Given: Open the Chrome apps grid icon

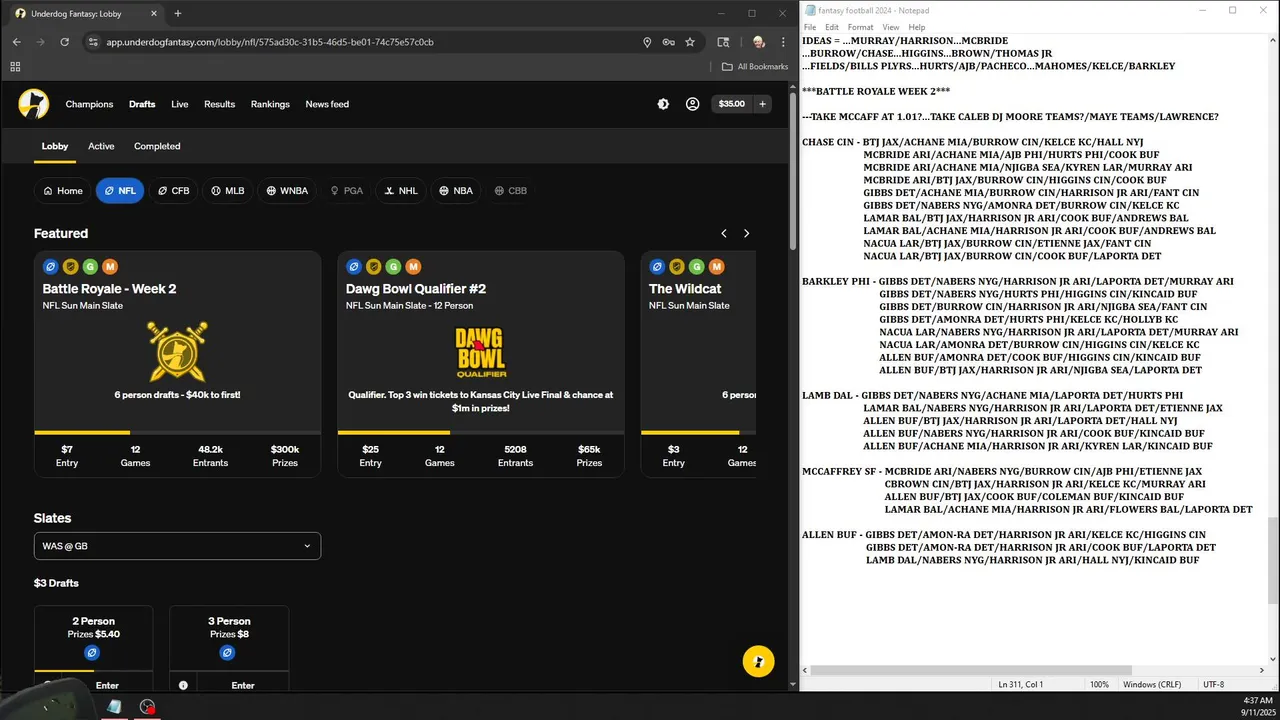Looking at the screenshot, I should click(15, 67).
